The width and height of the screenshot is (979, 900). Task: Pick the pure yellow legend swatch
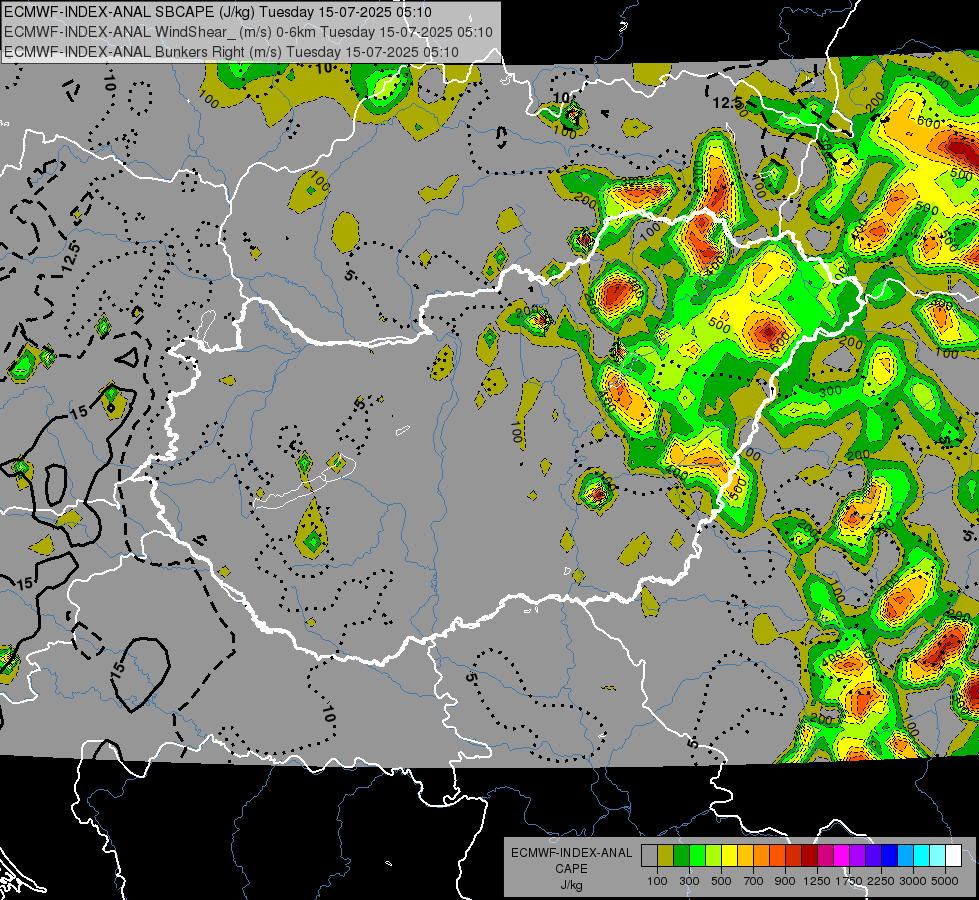point(729,855)
